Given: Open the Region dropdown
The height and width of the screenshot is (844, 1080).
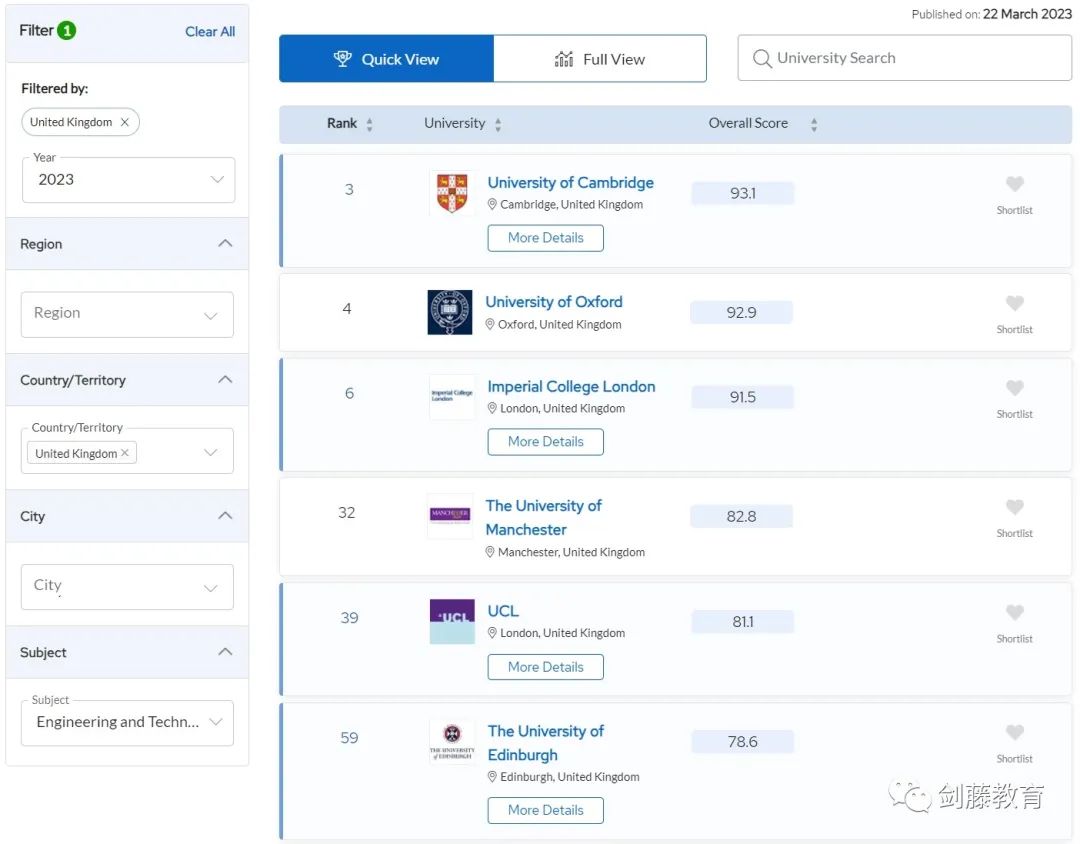Looking at the screenshot, I should click(127, 314).
